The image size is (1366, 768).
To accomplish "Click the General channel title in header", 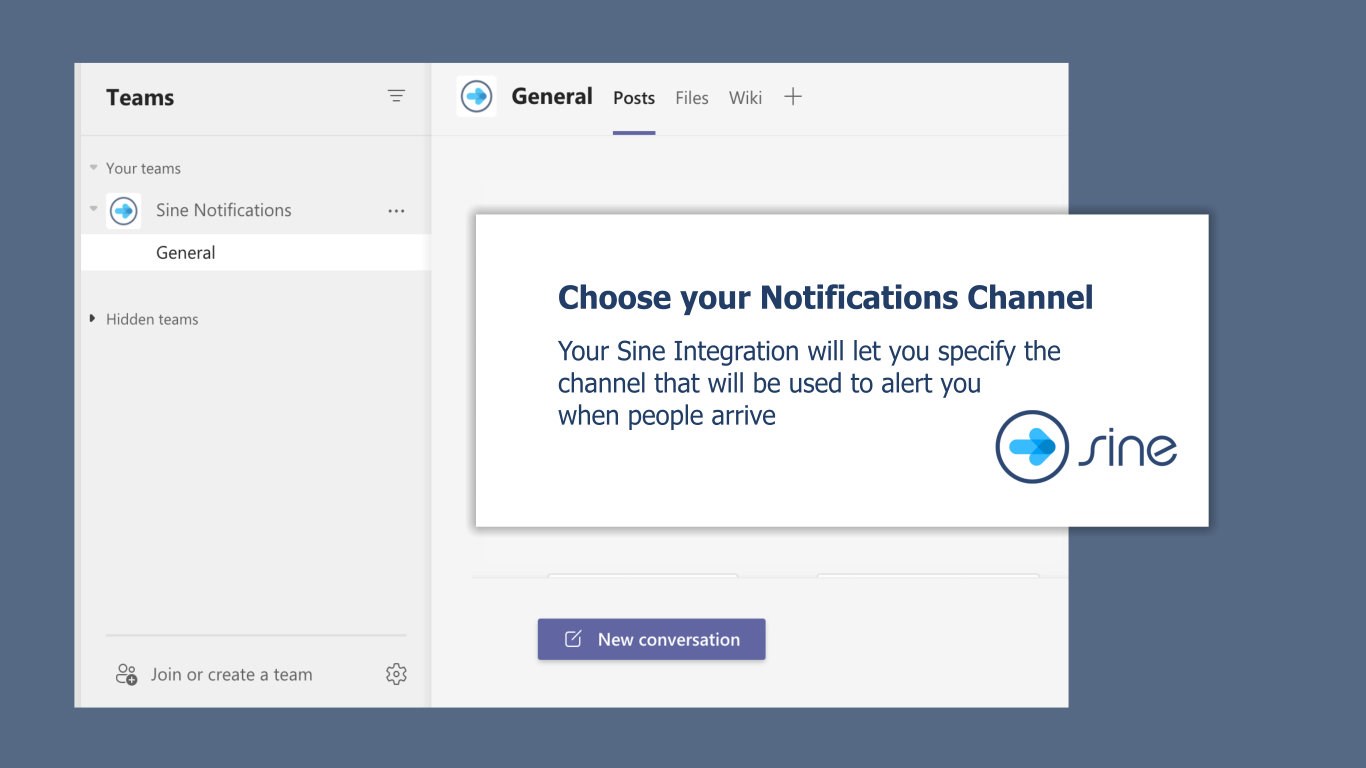I will [552, 96].
